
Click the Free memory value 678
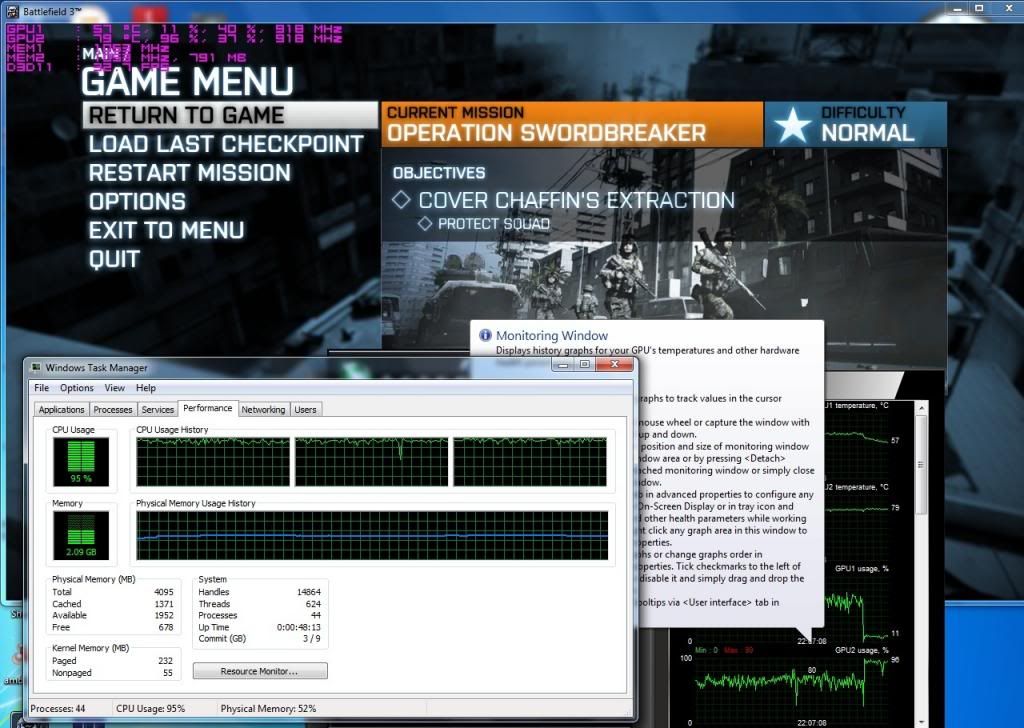click(x=166, y=627)
